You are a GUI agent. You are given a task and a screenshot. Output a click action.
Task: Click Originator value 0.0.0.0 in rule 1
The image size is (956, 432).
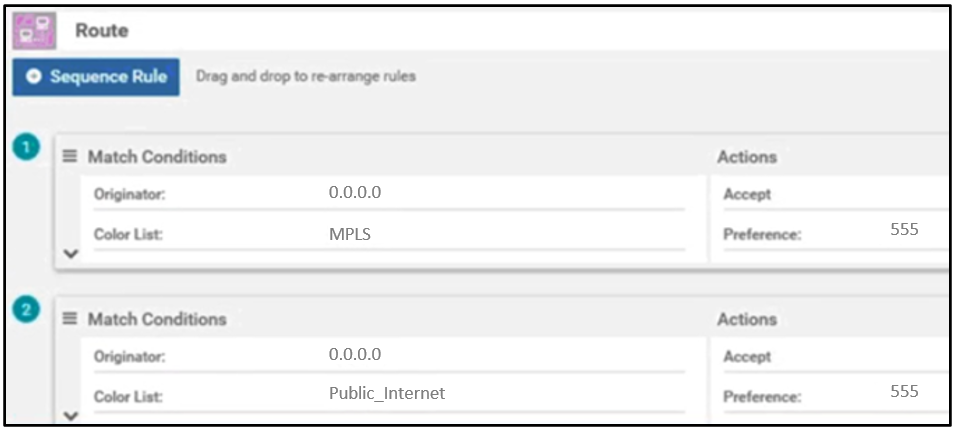click(x=354, y=193)
